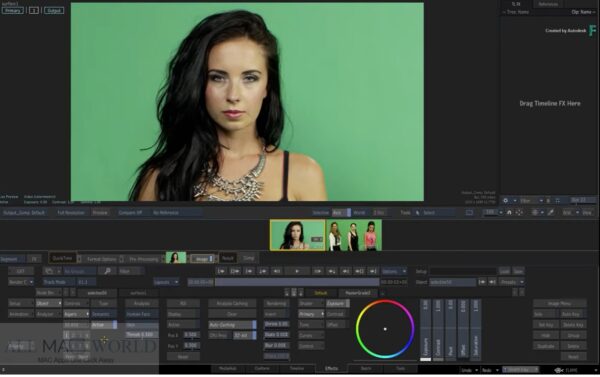Click the magnifier search icon
The image size is (600, 377).
pyautogui.click(x=107, y=271)
